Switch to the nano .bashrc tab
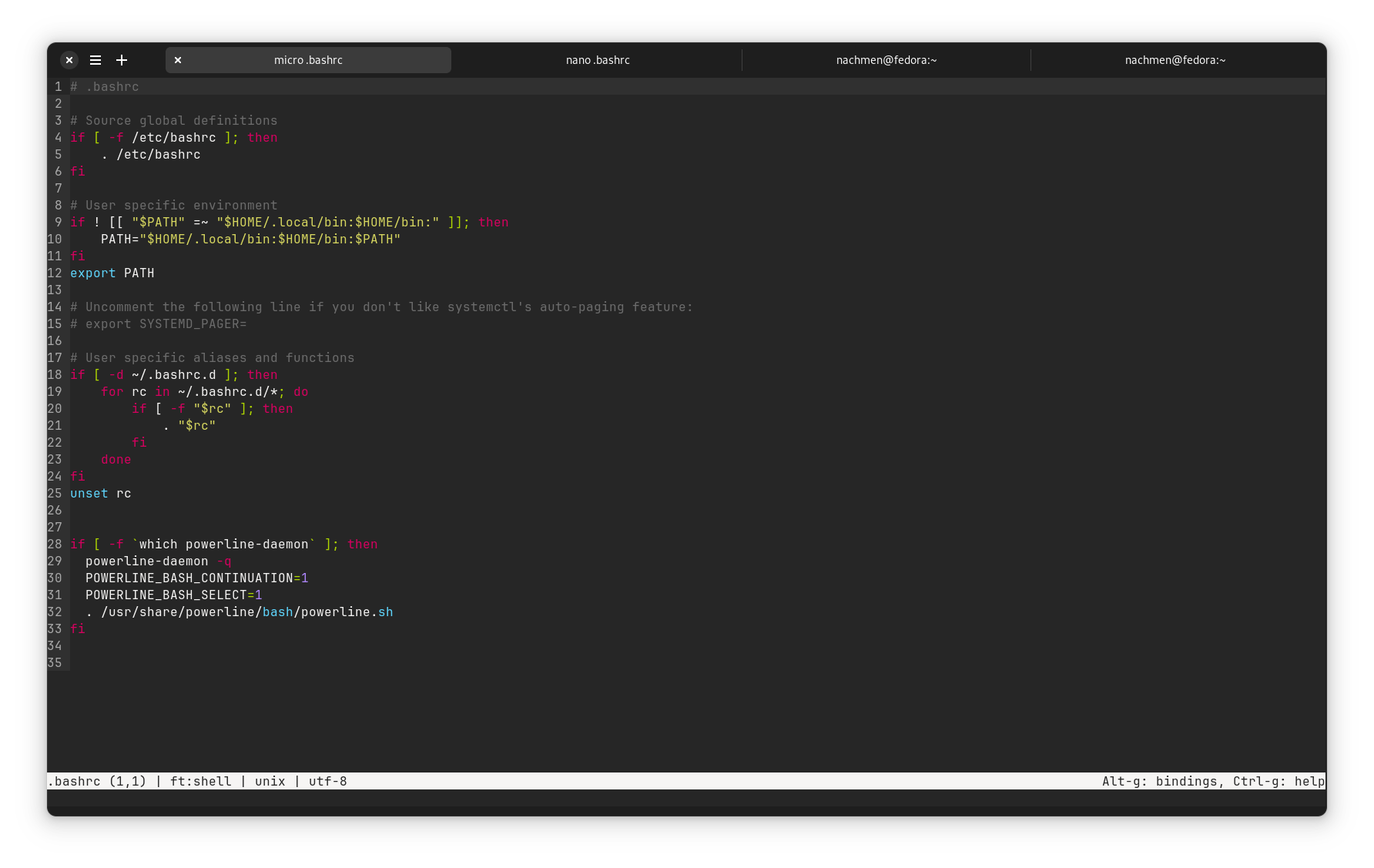 (597, 60)
